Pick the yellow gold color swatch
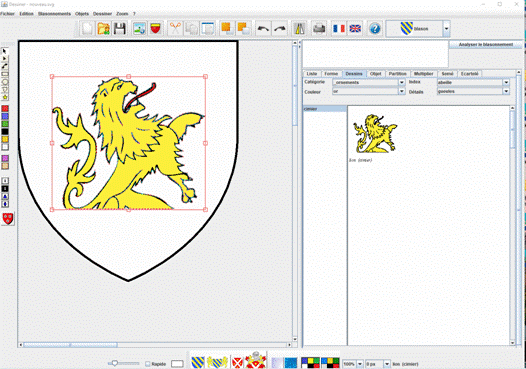 point(5,140)
